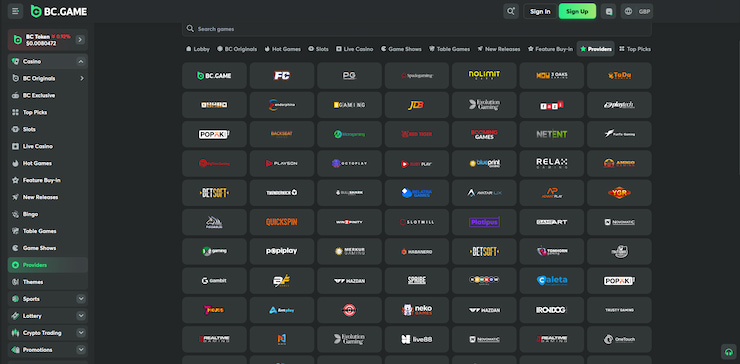
Task: Open the NetEnt provider tile
Action: 552,134
